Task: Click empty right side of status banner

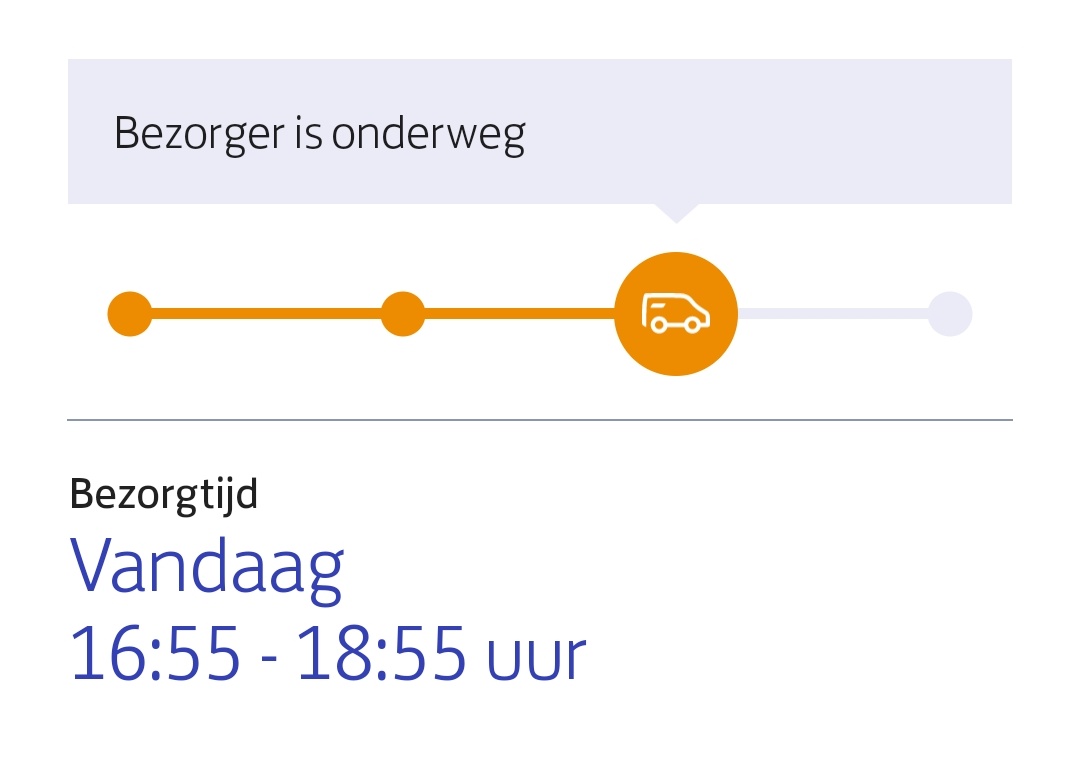Action: tap(771, 132)
